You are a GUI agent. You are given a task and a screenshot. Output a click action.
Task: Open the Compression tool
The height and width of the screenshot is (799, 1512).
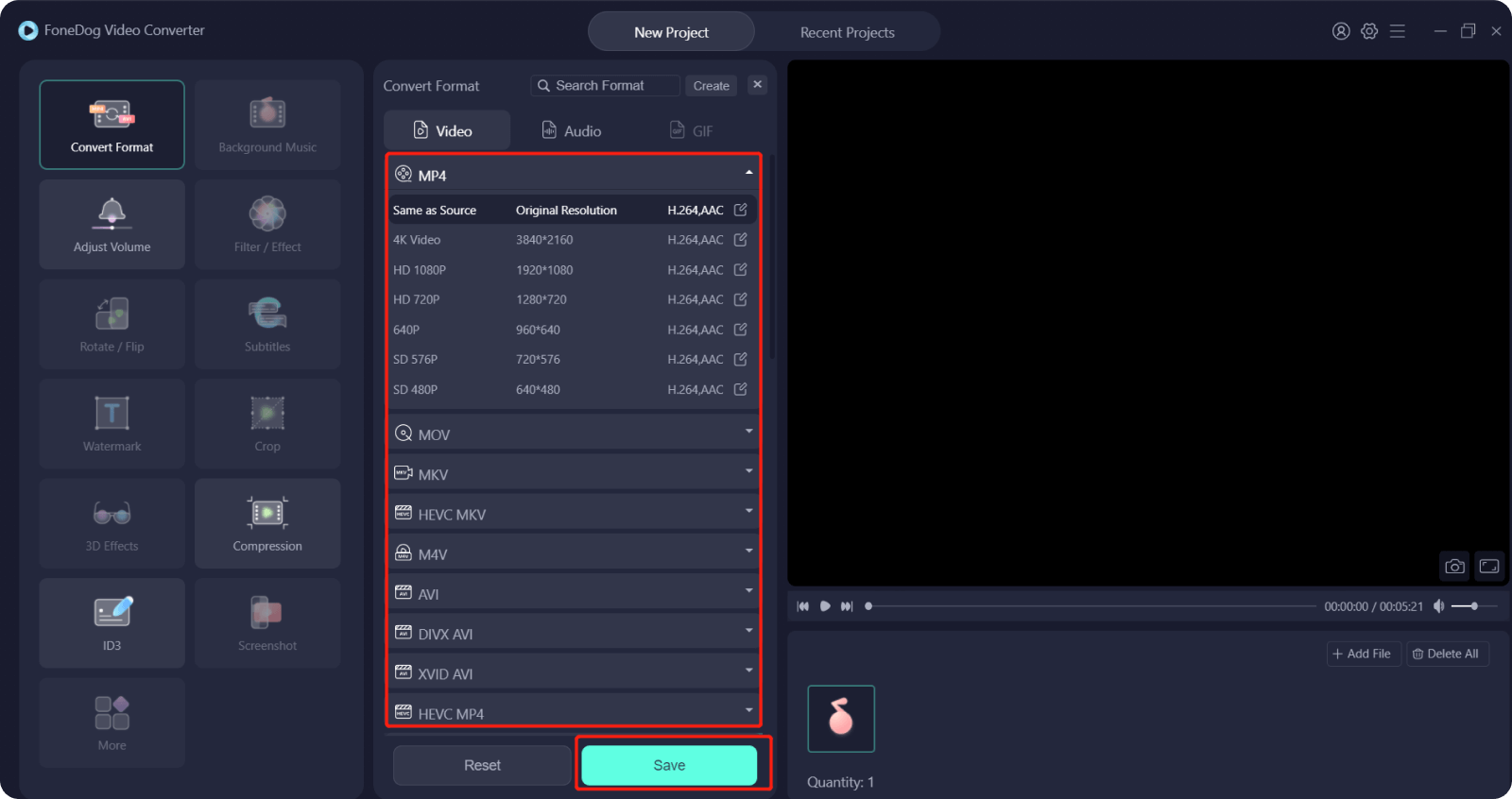pos(267,523)
